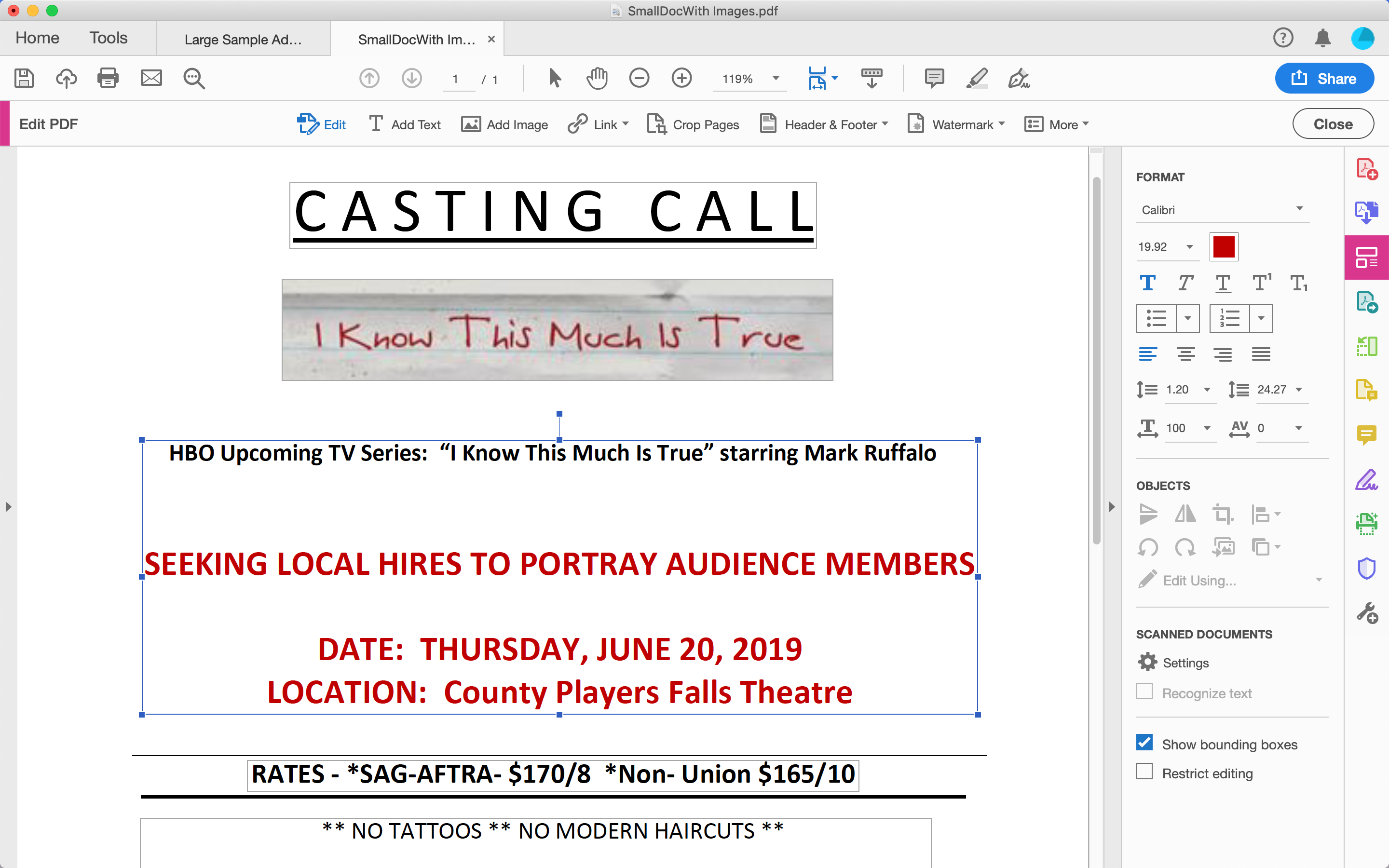Uncheck Show bounding boxes
The width and height of the screenshot is (1389, 868).
point(1144,743)
